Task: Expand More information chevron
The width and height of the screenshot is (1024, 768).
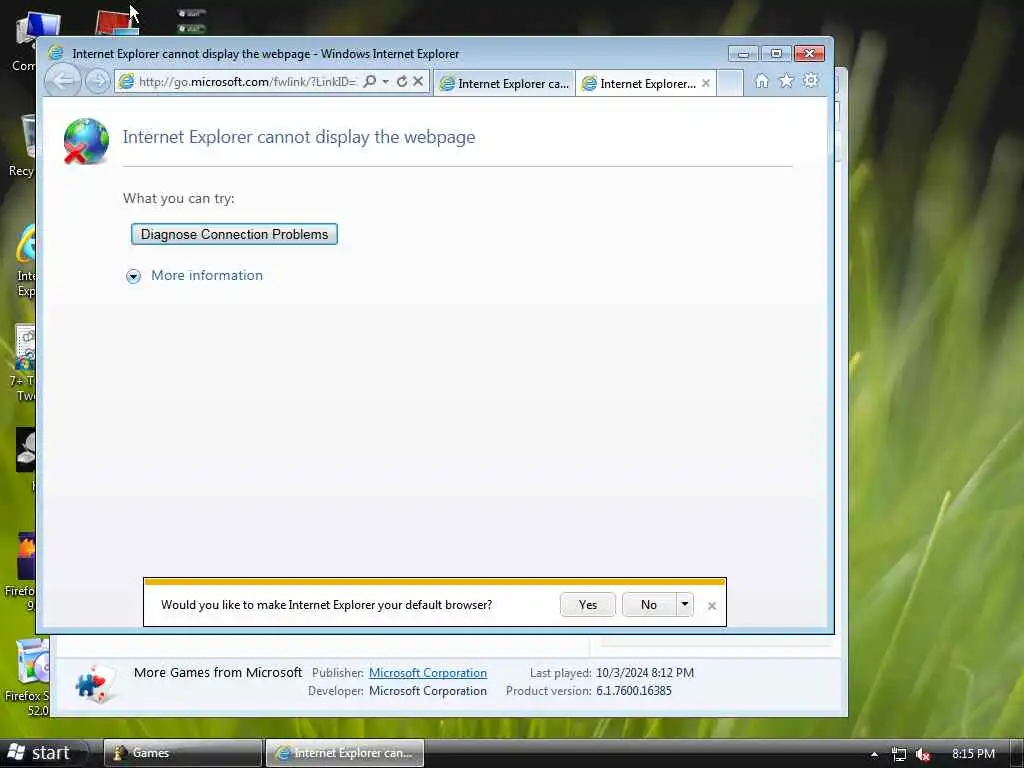Action: pos(133,276)
